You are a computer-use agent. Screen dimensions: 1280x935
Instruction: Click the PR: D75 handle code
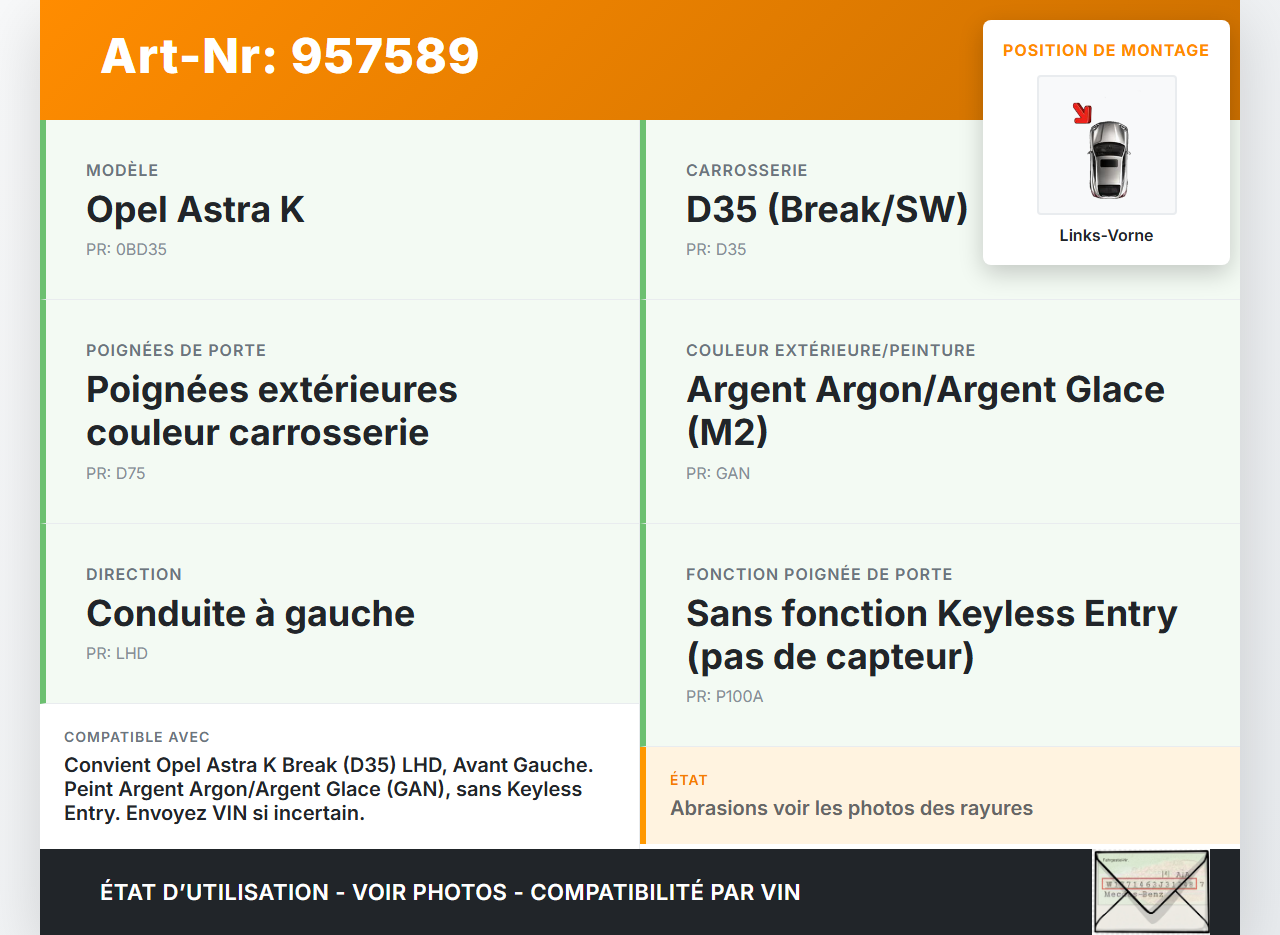pyautogui.click(x=115, y=474)
